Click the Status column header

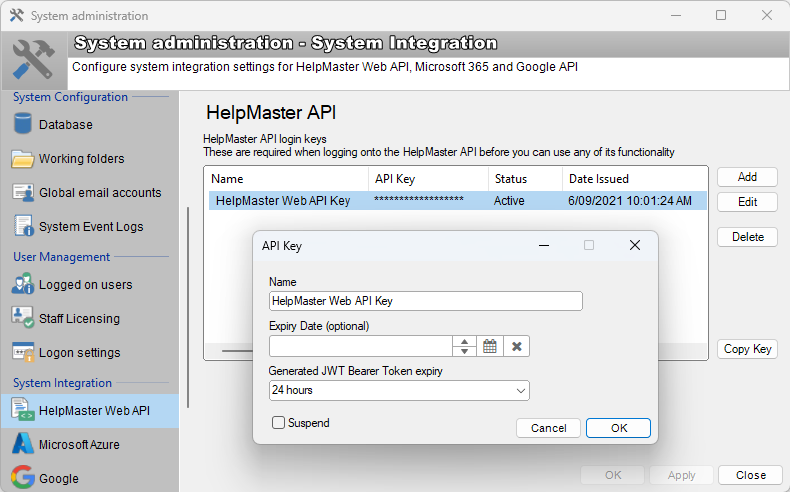coord(525,179)
